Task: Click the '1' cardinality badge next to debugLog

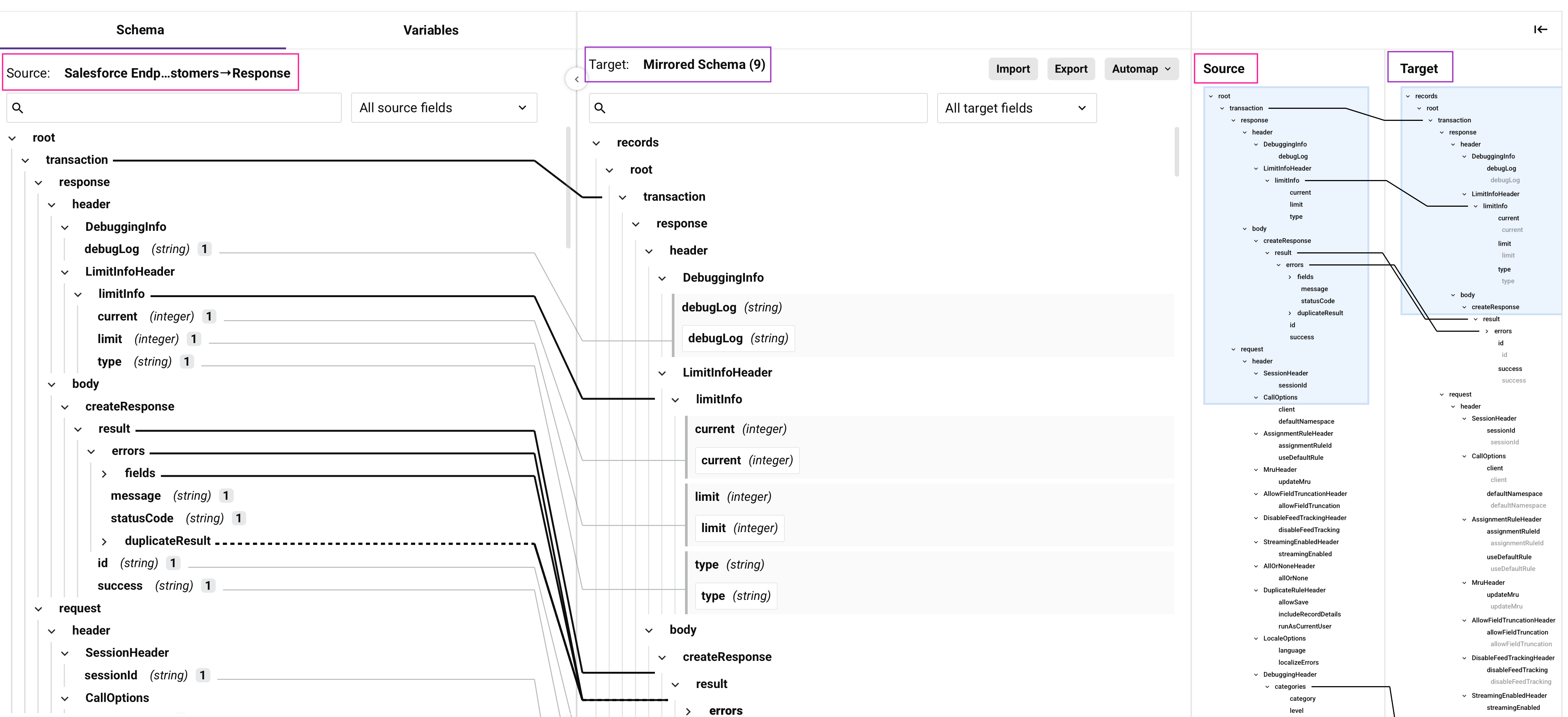Action: (204, 249)
